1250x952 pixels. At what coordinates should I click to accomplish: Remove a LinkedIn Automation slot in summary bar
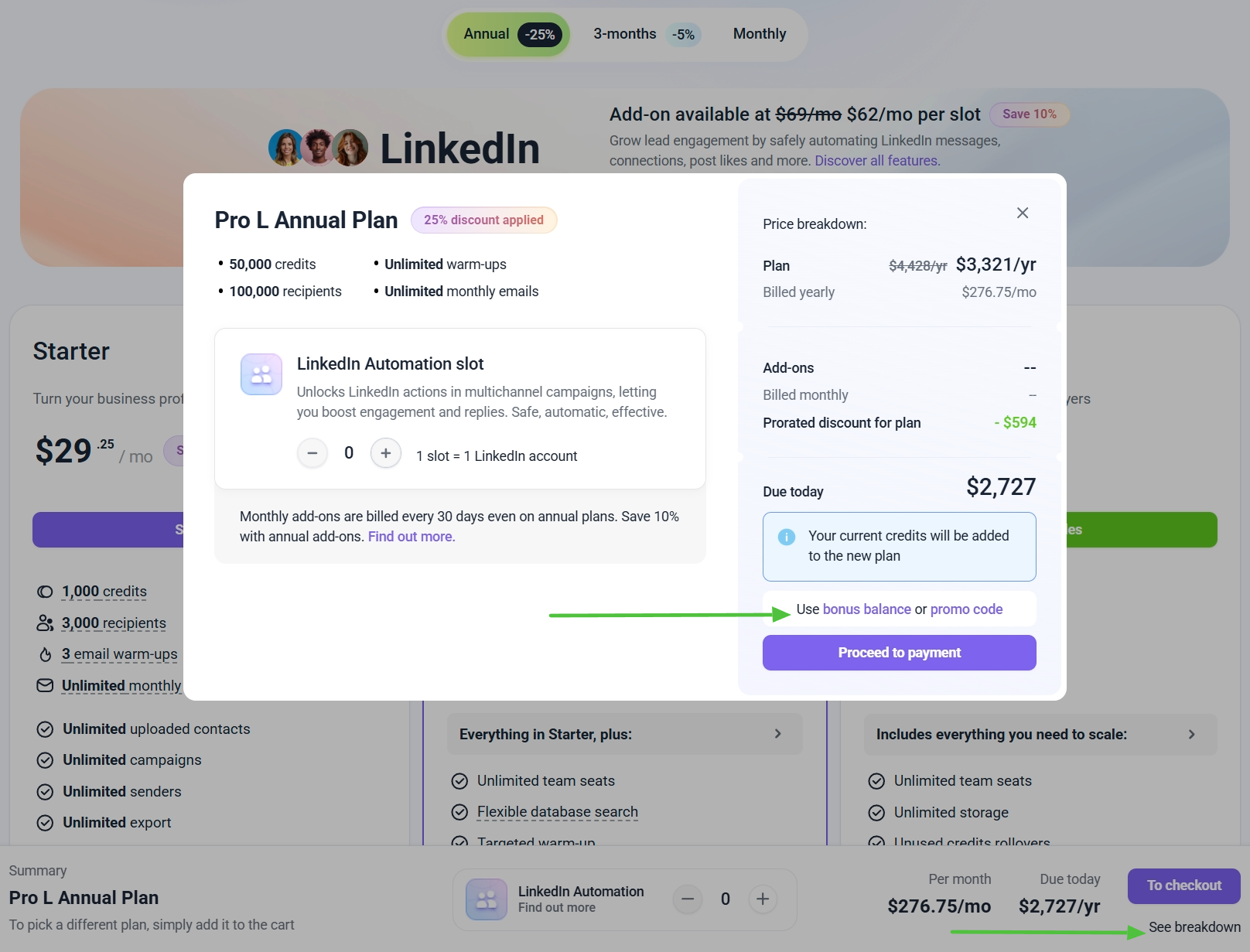click(x=688, y=899)
